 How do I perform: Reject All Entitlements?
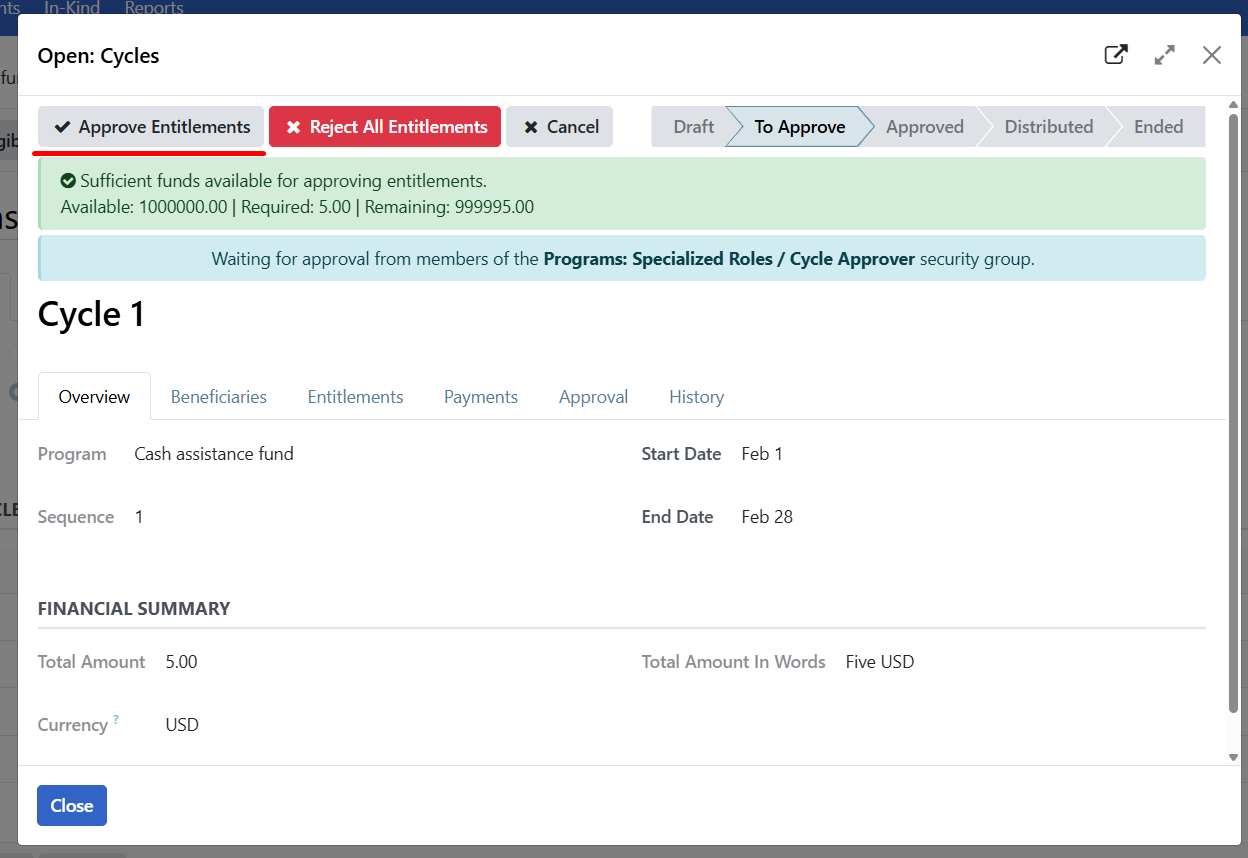[384, 126]
